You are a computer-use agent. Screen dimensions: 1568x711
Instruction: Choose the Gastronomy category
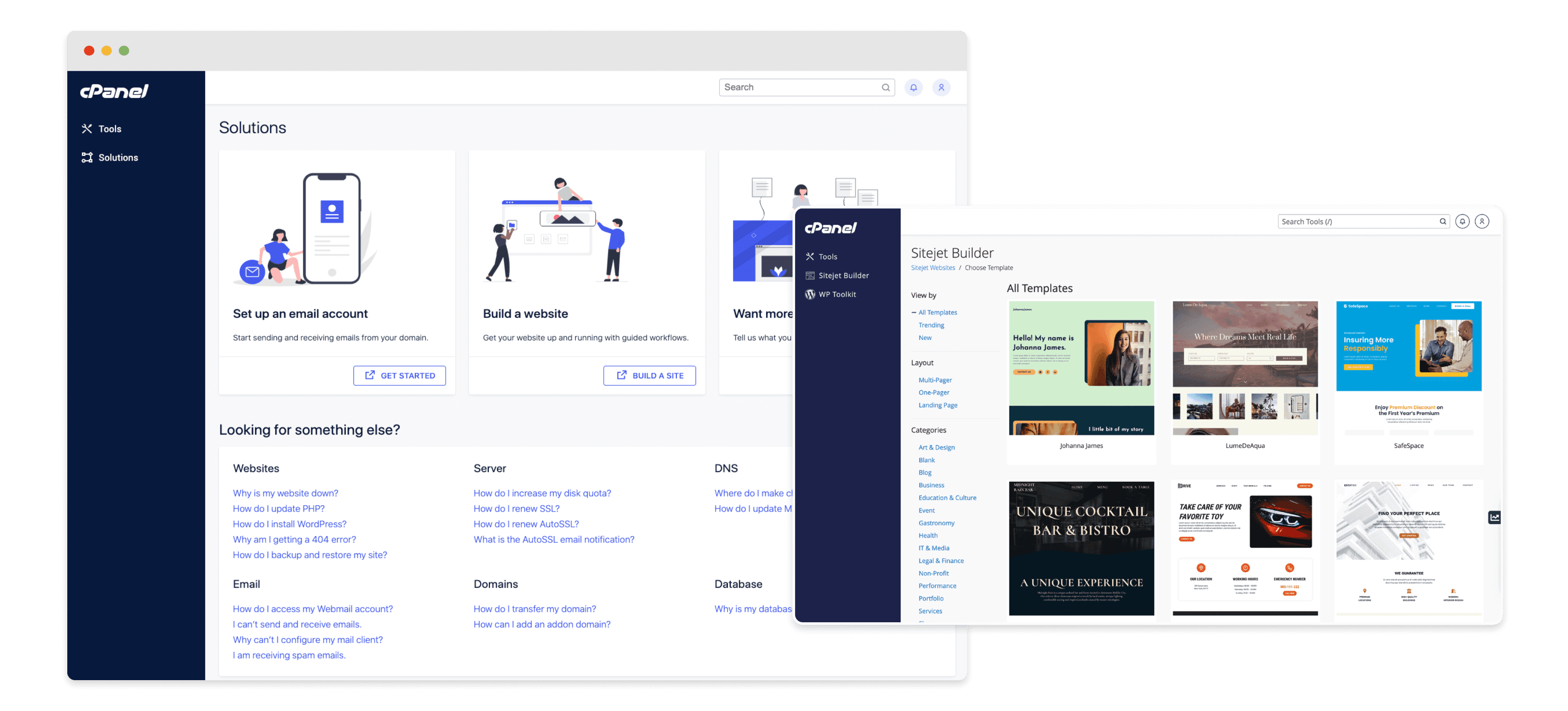click(x=936, y=524)
